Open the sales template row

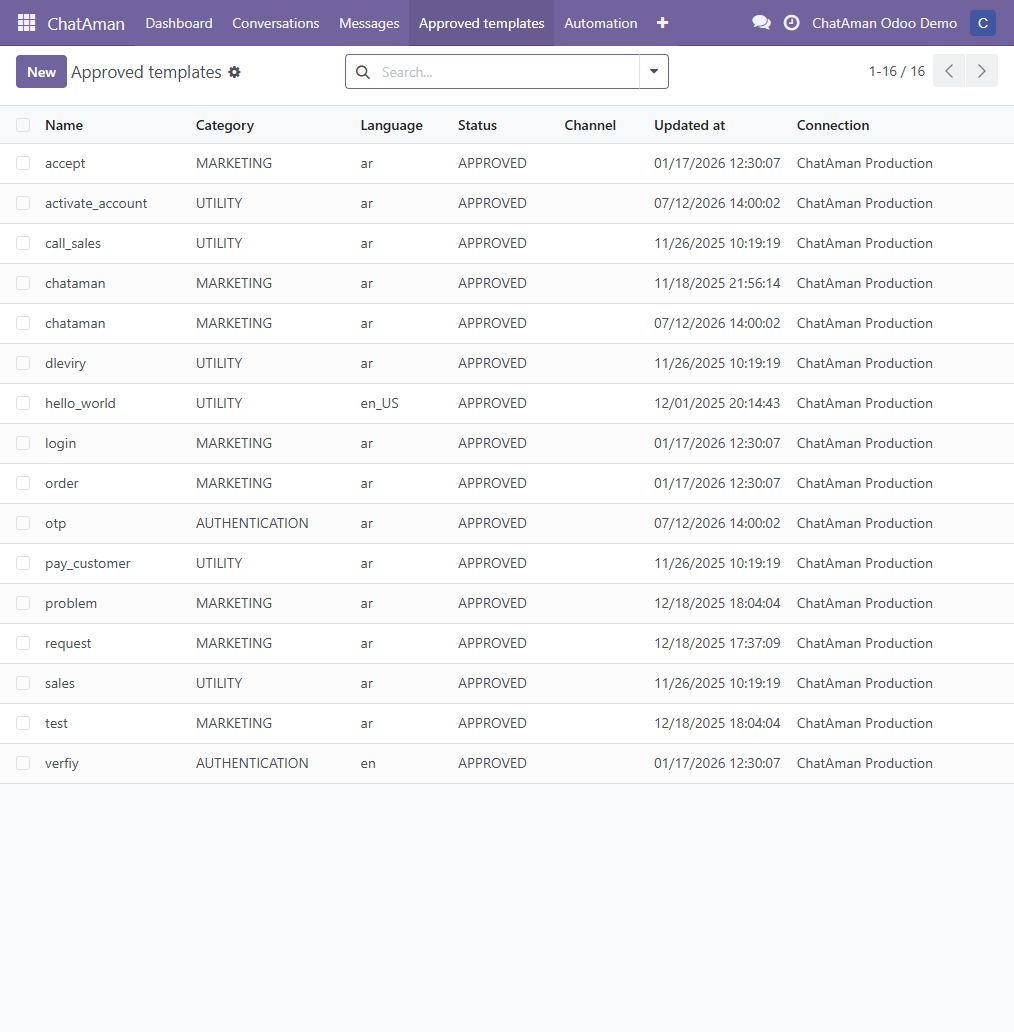pyautogui.click(x=507, y=684)
